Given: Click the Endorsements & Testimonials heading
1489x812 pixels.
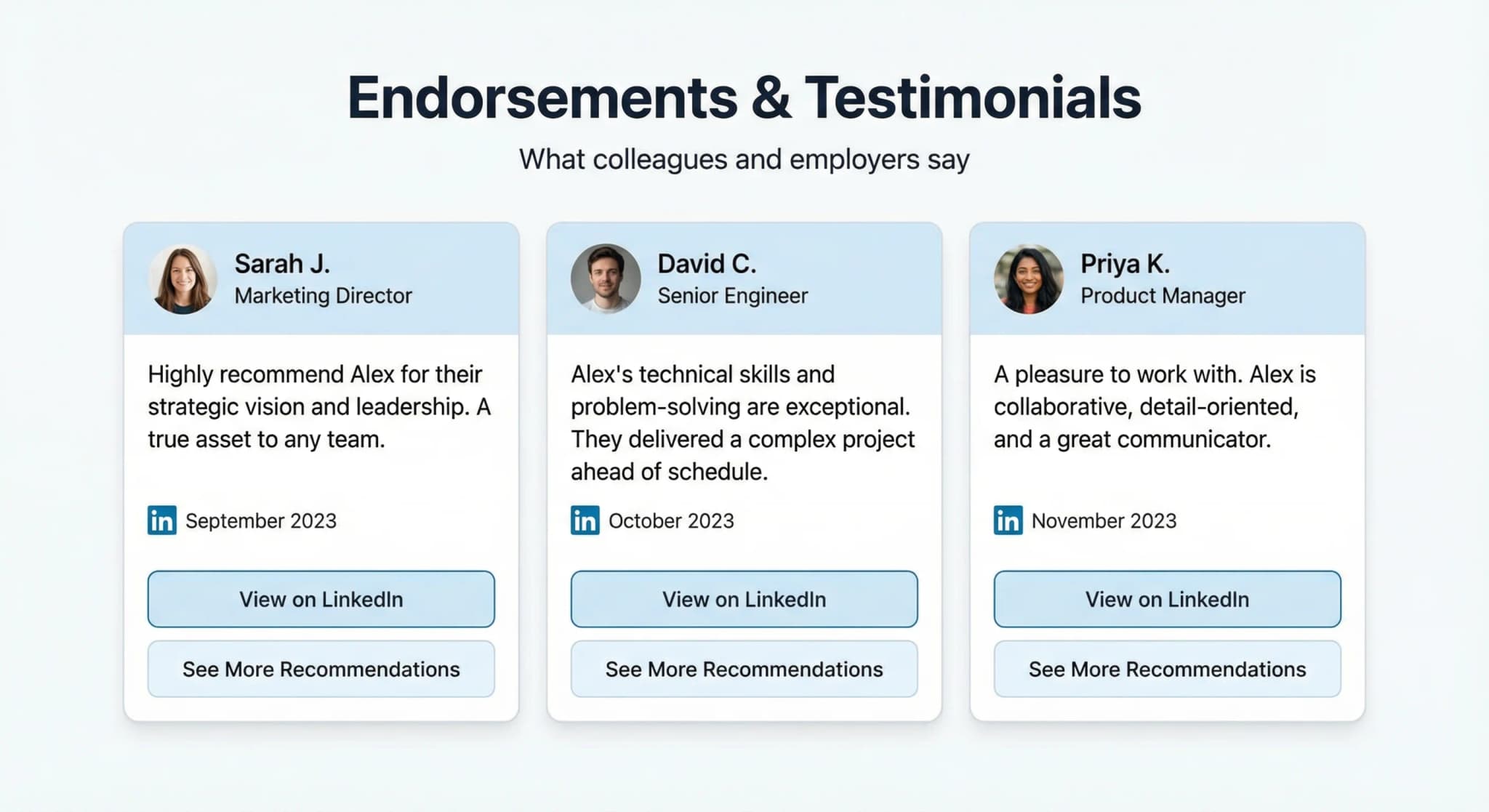Looking at the screenshot, I should tap(744, 95).
